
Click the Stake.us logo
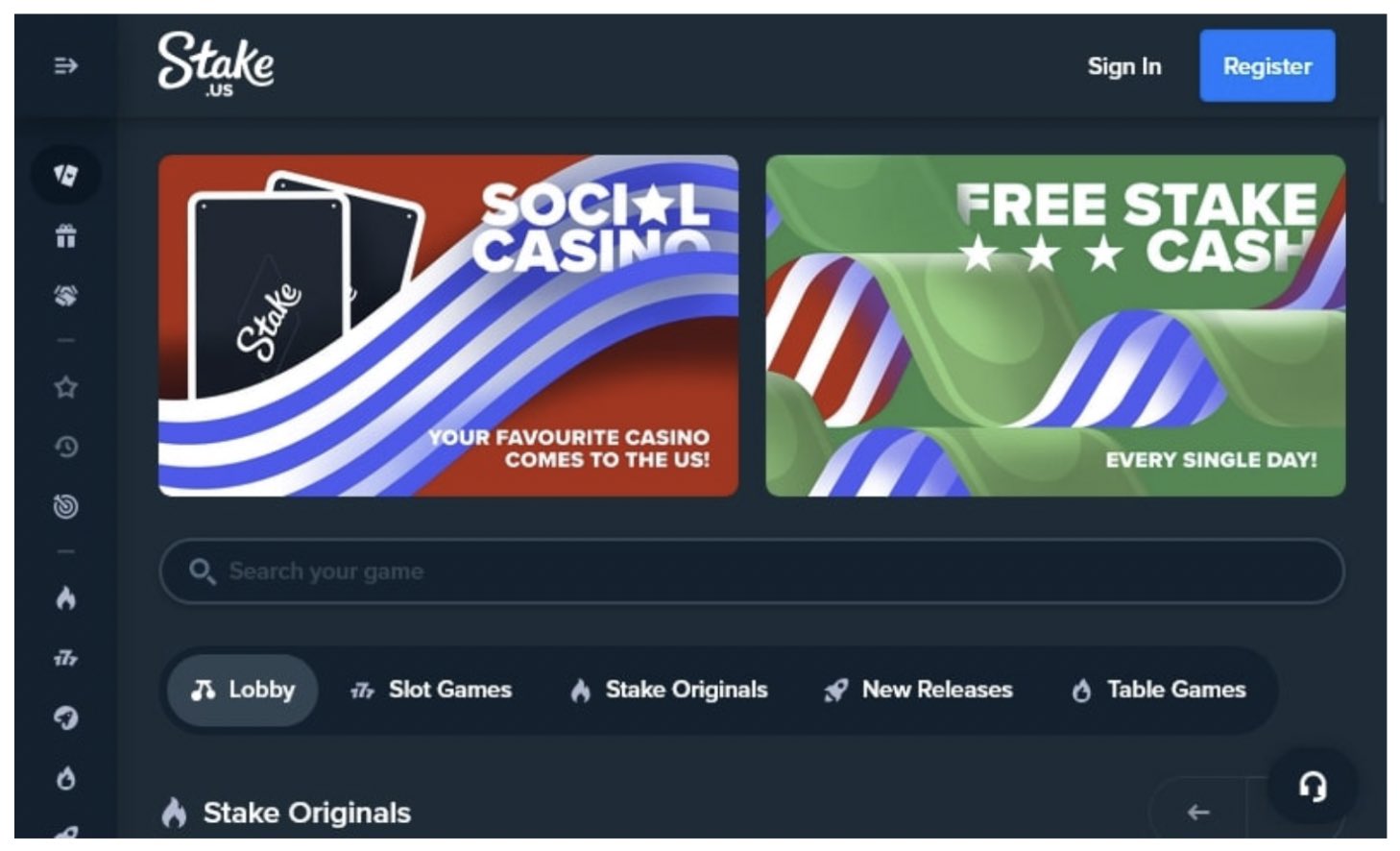pyautogui.click(x=216, y=64)
